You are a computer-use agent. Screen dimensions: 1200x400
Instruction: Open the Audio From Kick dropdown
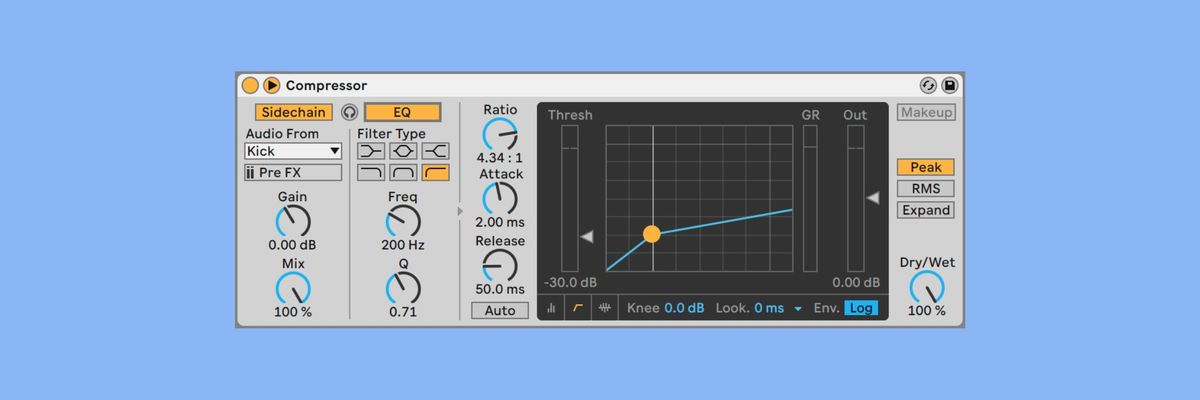pyautogui.click(x=293, y=151)
